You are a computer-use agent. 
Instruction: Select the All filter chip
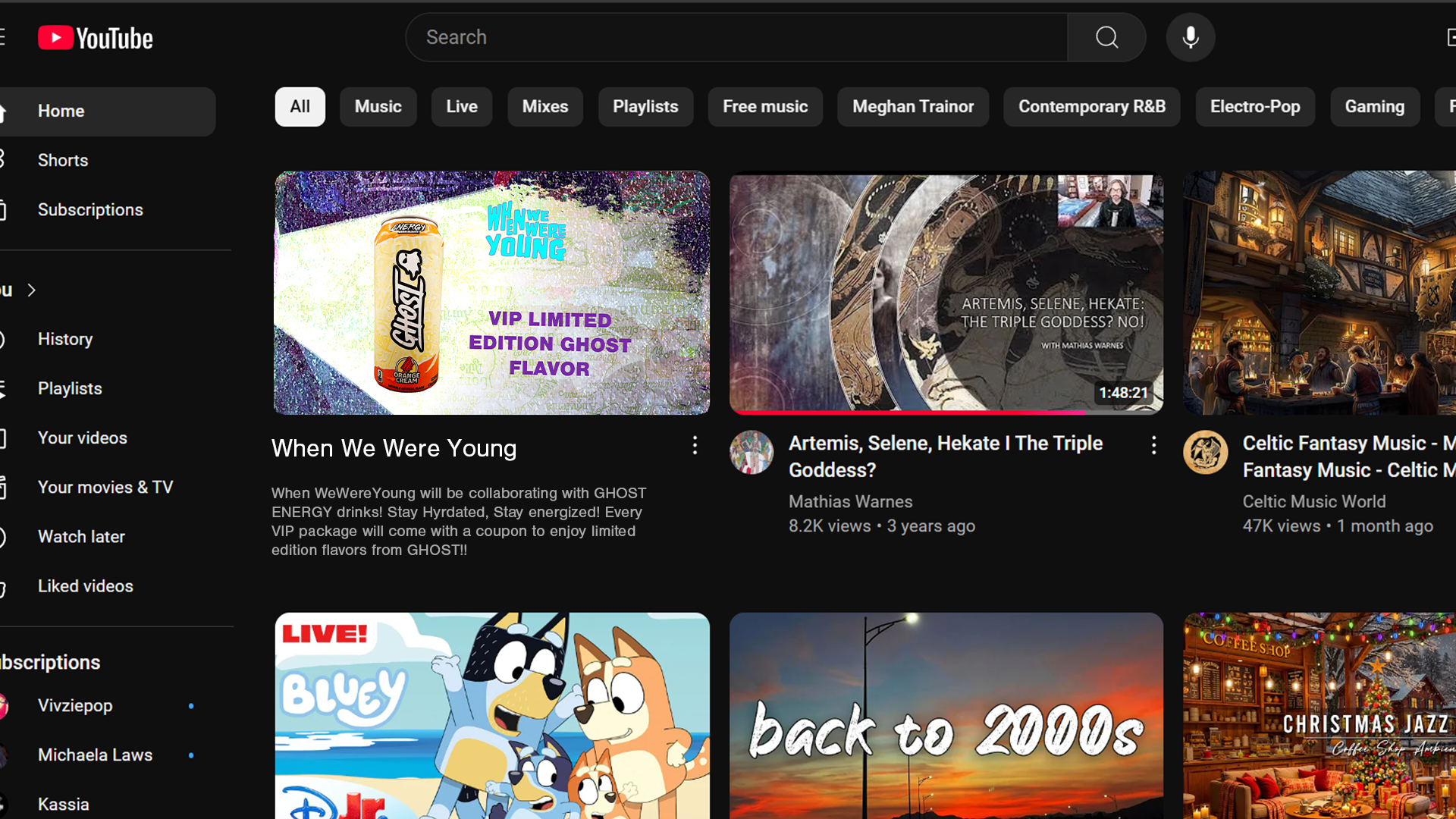[x=300, y=107]
